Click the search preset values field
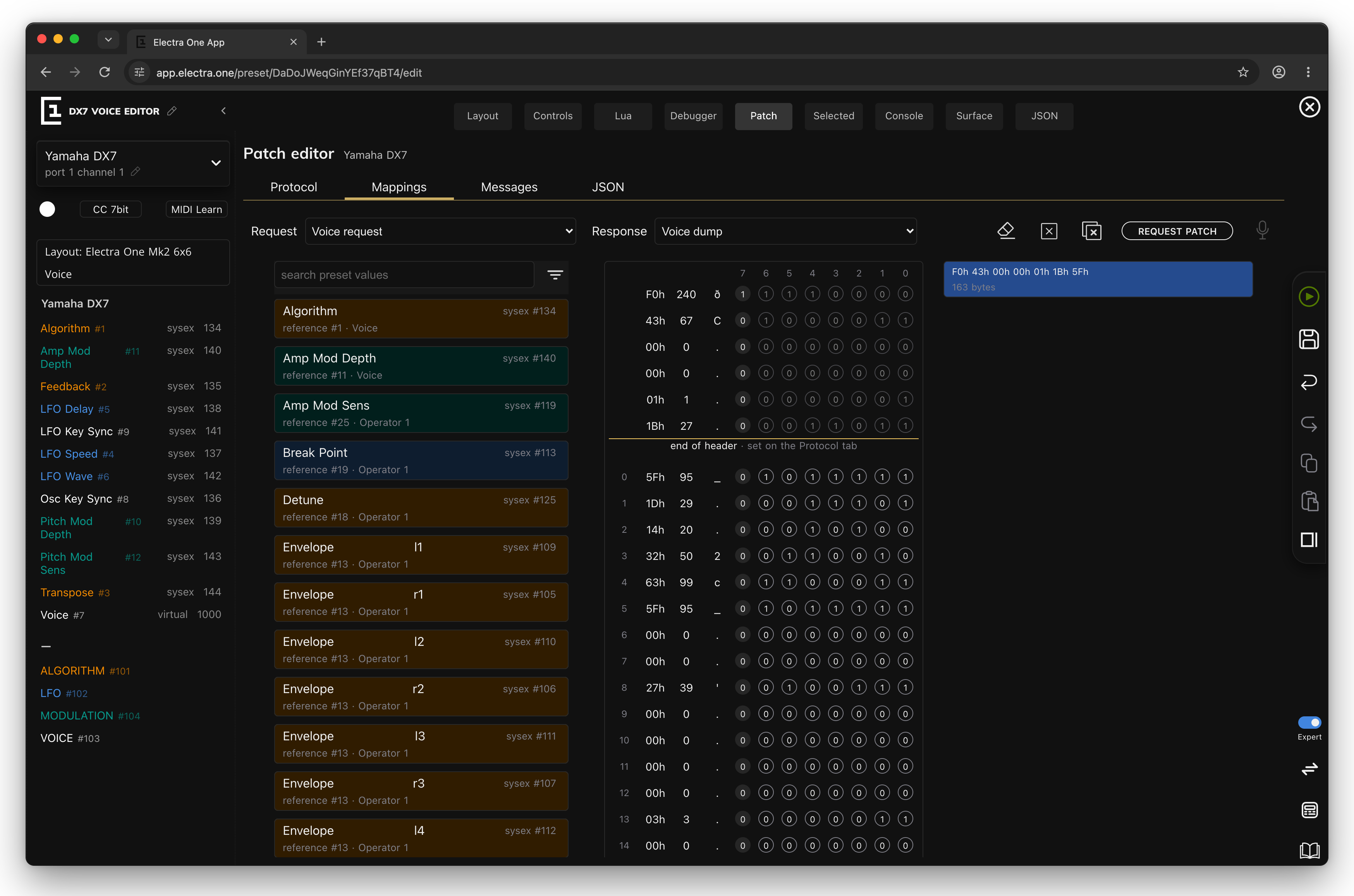This screenshot has height=896, width=1354. [x=404, y=275]
